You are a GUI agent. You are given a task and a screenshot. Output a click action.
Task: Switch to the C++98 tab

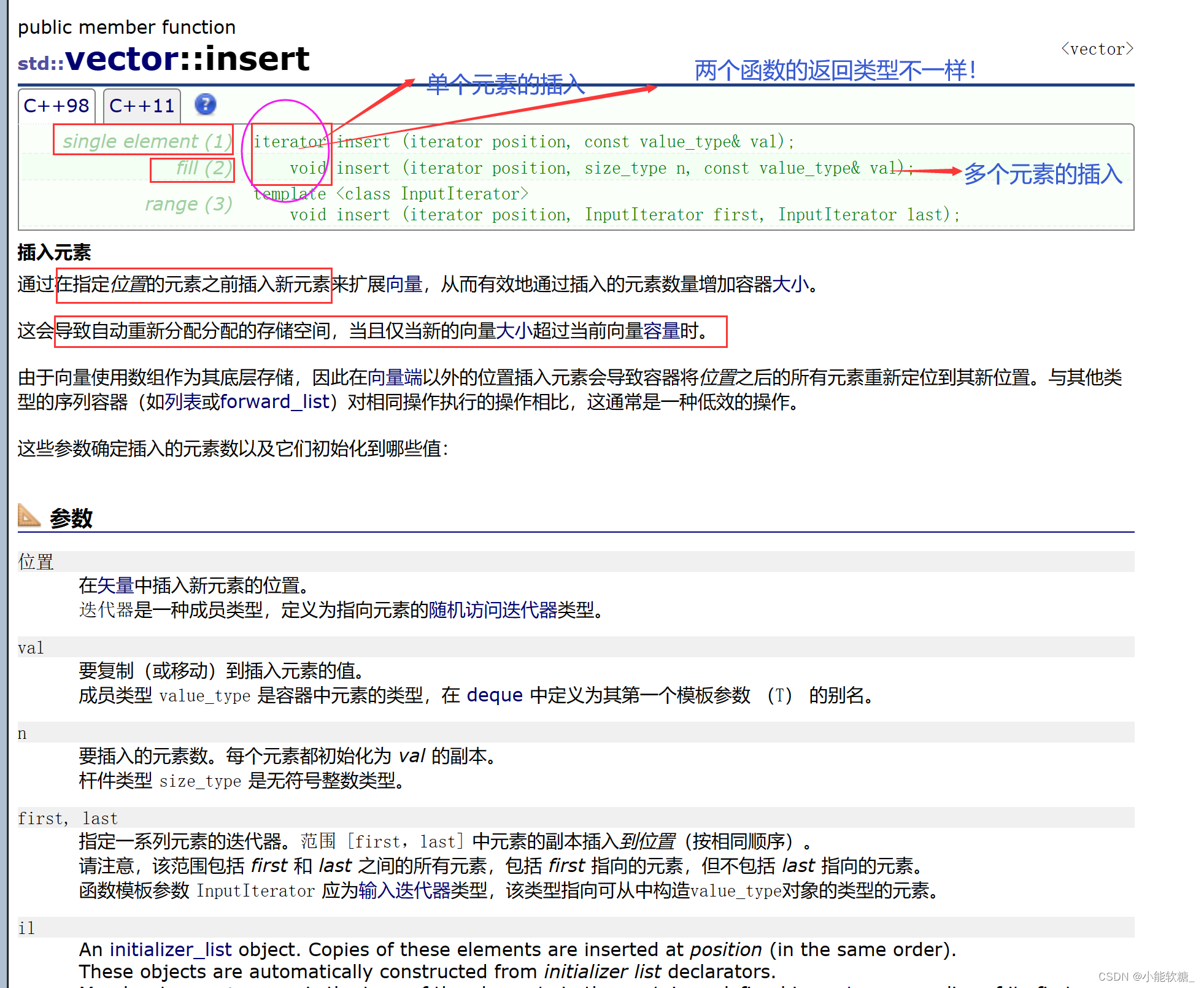[x=56, y=106]
